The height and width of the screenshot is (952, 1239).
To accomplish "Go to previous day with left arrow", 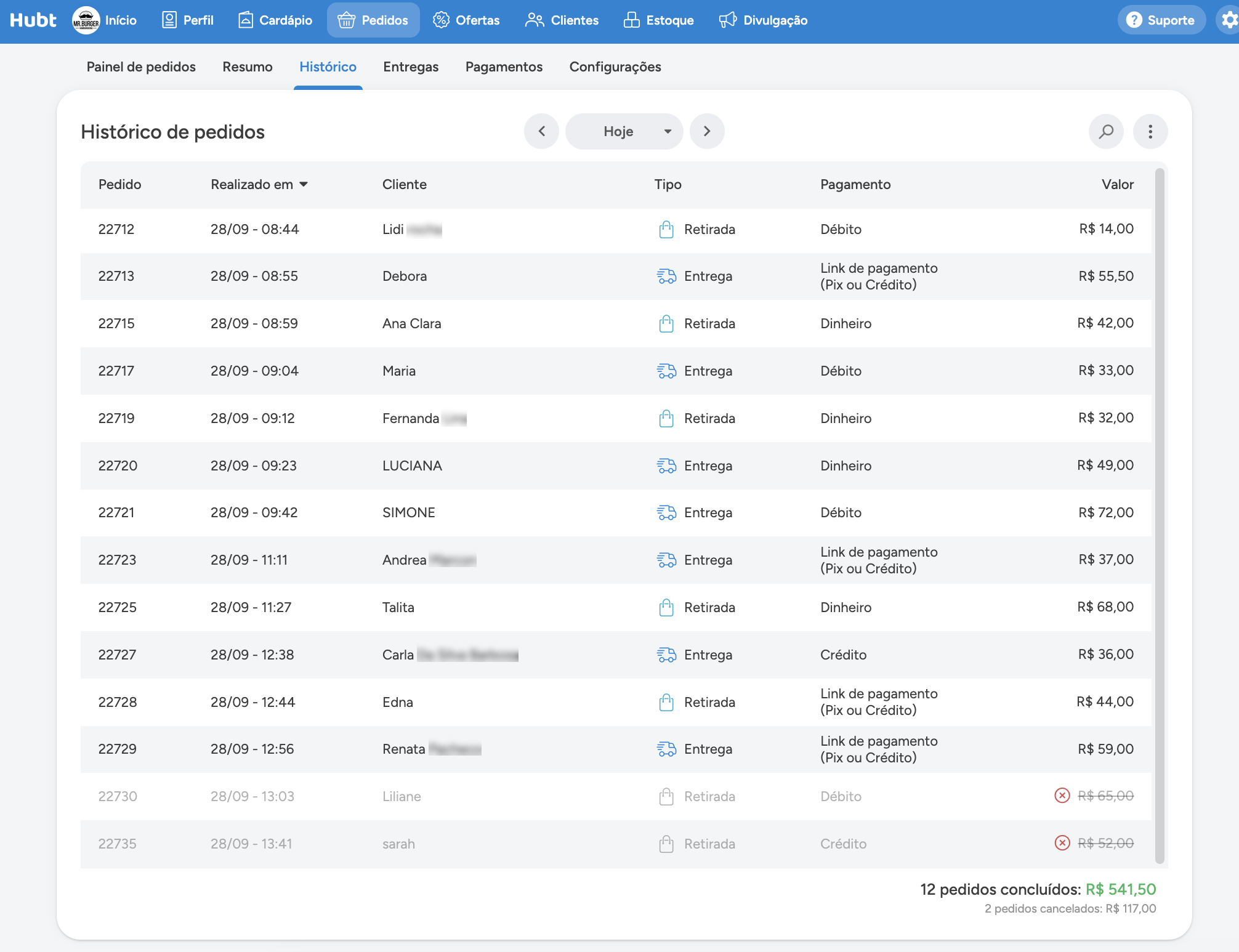I will 542,131.
